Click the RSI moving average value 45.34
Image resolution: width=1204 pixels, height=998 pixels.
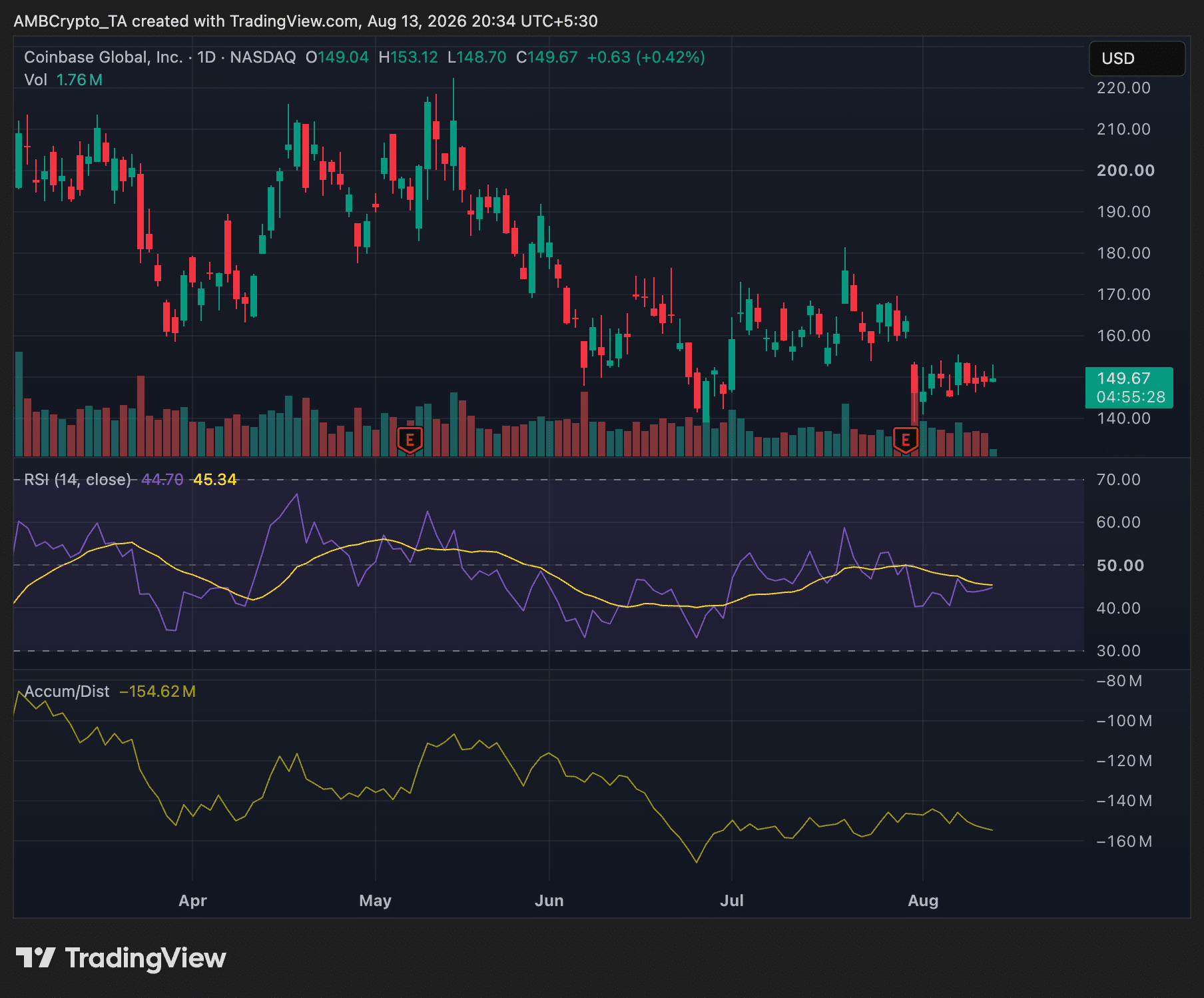click(215, 480)
